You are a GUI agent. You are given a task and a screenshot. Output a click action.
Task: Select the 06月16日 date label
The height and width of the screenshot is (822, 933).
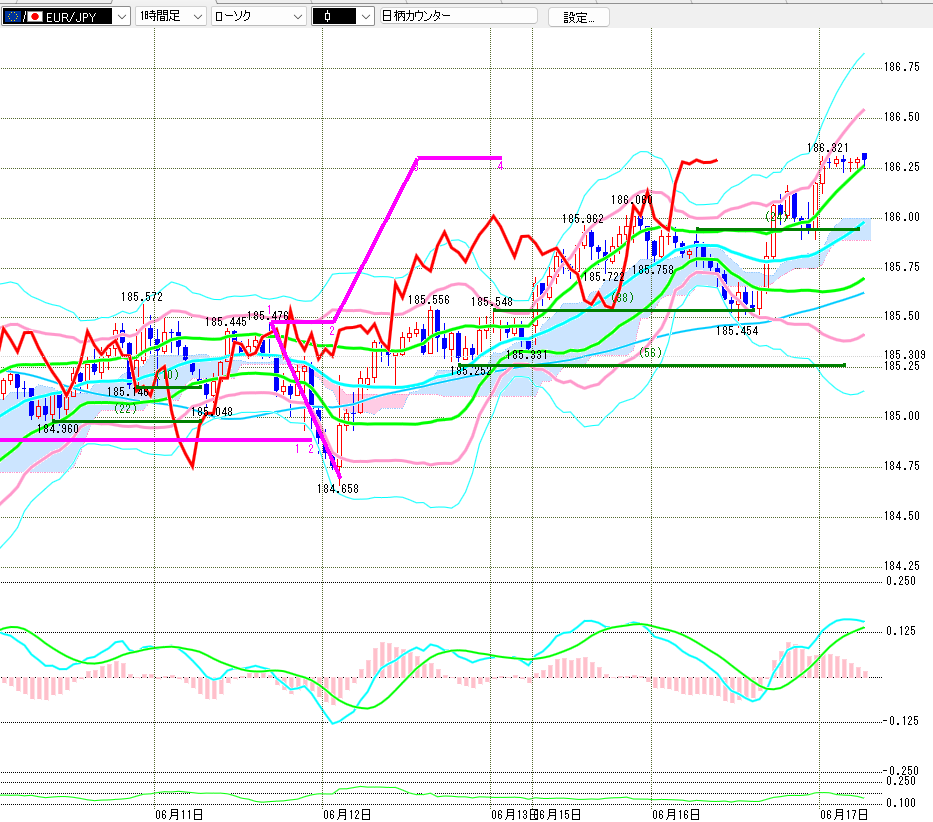[x=675, y=814]
